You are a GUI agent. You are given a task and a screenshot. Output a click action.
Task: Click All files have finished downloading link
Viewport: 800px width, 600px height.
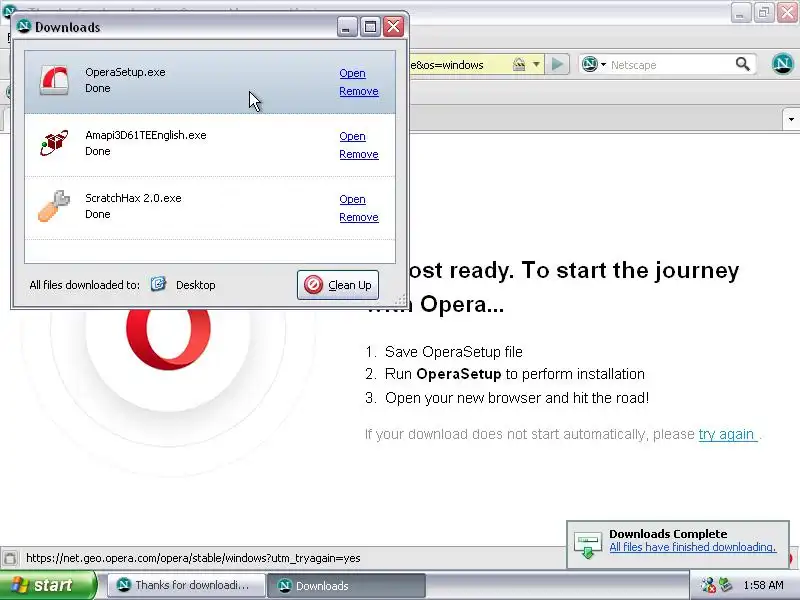[x=692, y=547]
